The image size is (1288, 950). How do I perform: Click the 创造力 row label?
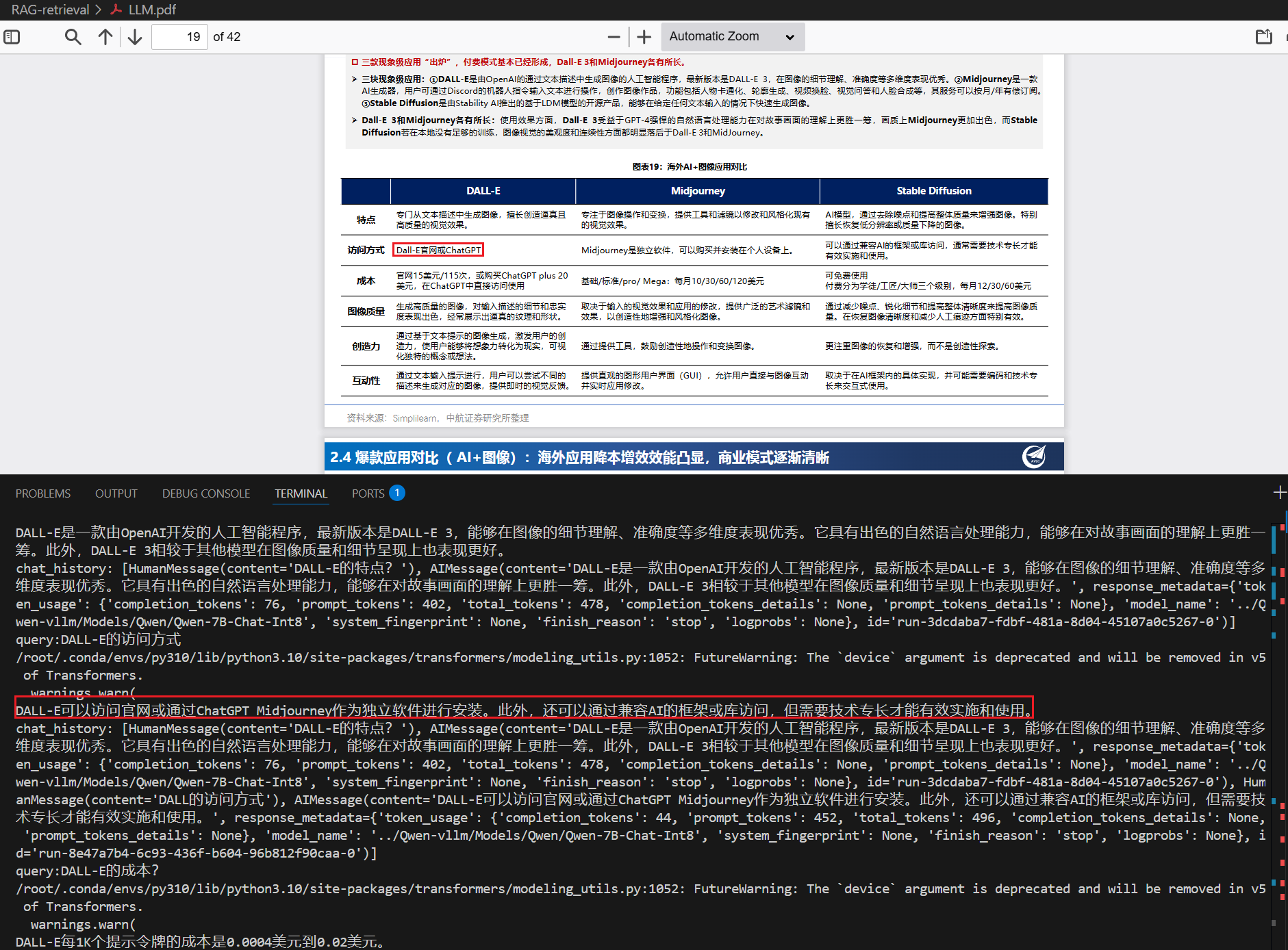(366, 346)
